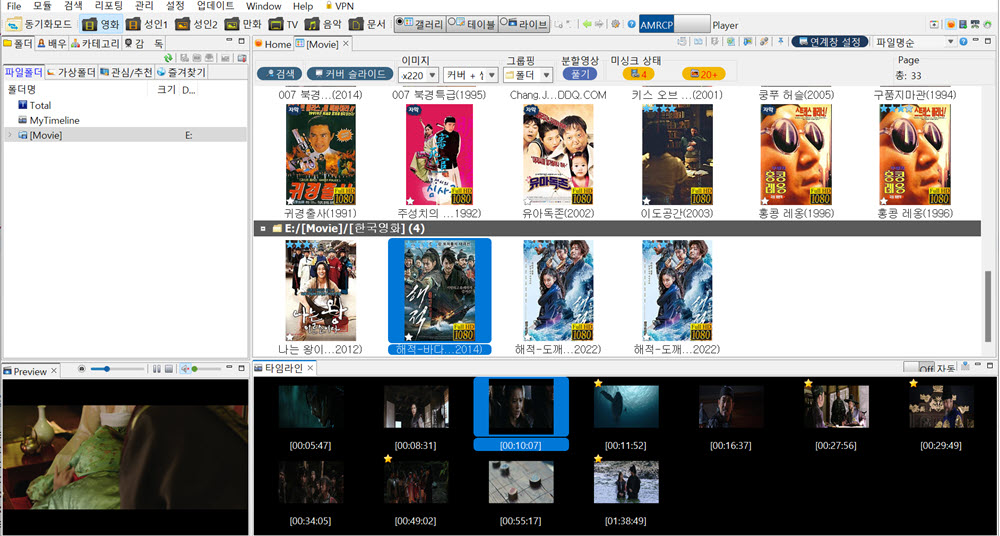The width and height of the screenshot is (1000, 536).
Task: Open the 성인1 module
Action: [147, 24]
